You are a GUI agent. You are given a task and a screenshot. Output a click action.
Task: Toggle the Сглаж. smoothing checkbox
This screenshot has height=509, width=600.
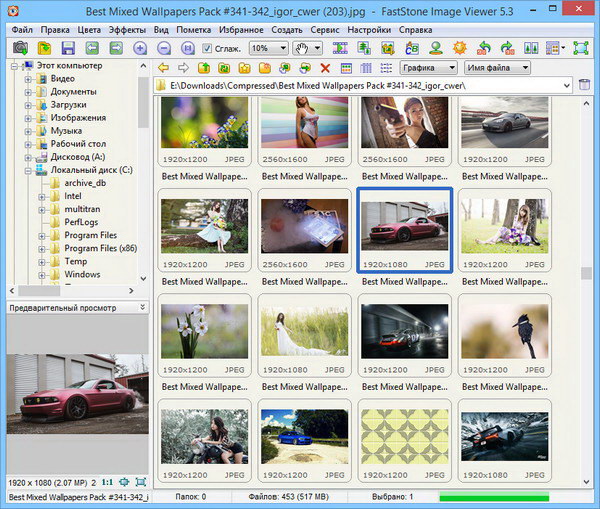pyautogui.click(x=207, y=48)
